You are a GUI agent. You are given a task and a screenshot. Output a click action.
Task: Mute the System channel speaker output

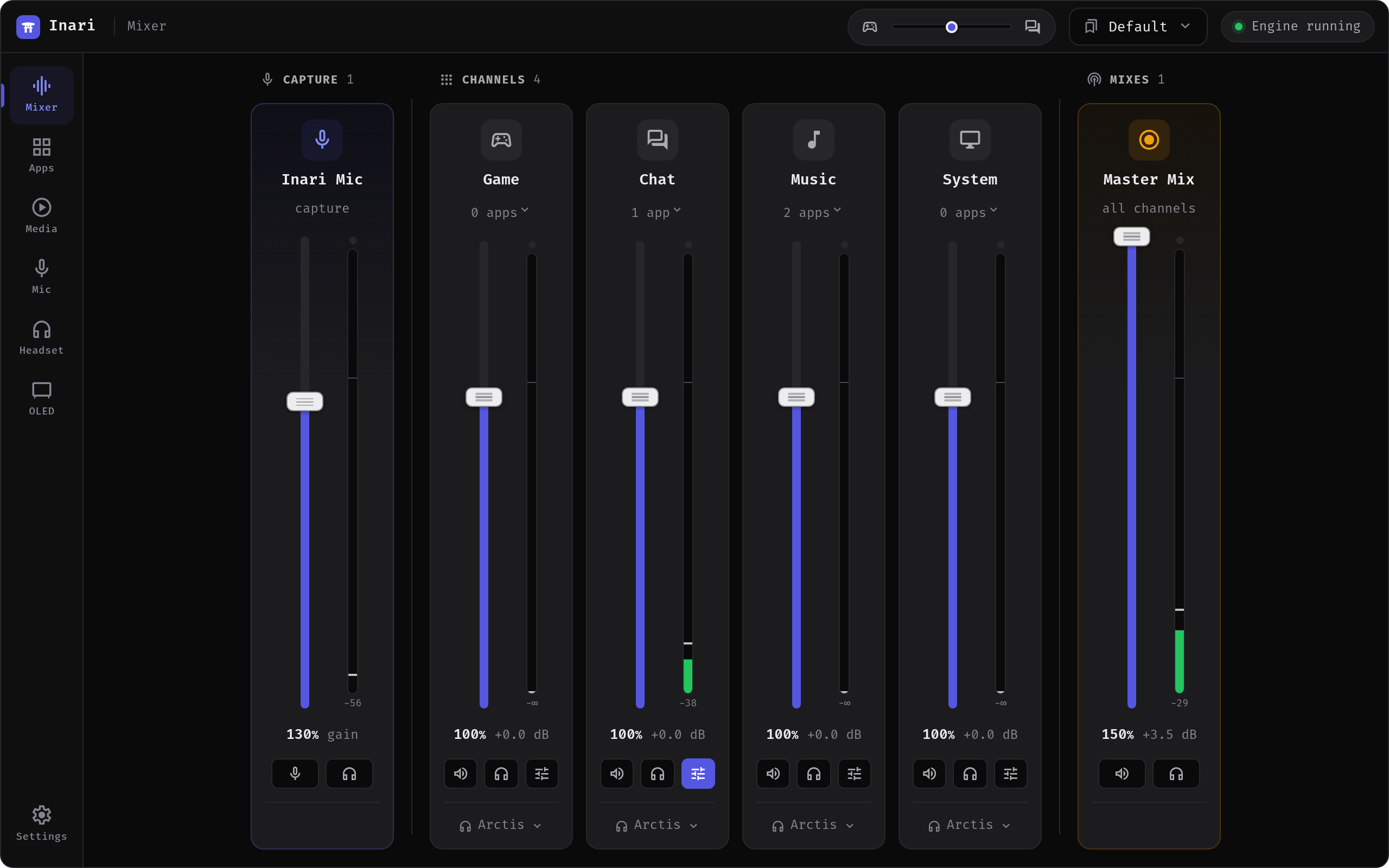[x=929, y=773]
